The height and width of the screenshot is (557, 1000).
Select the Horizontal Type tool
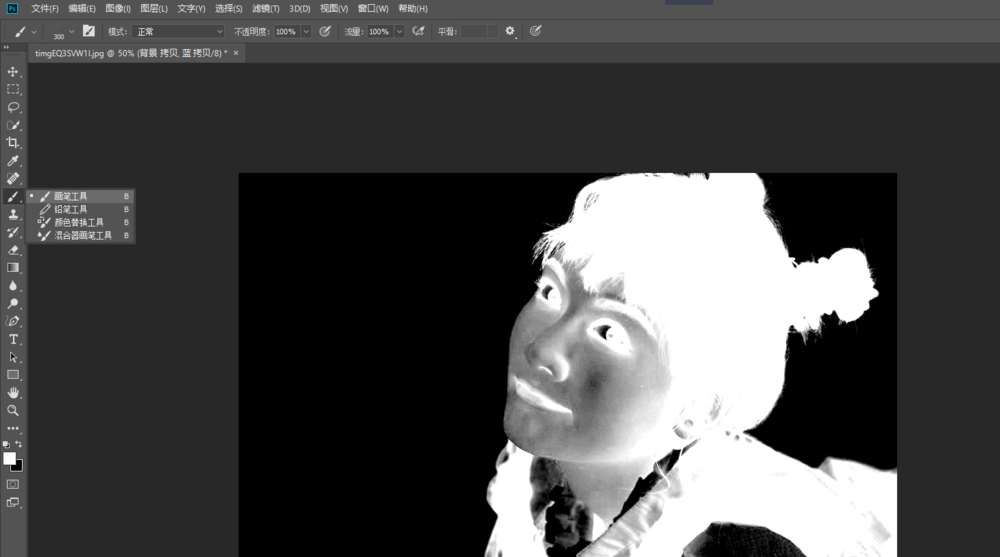(13, 339)
